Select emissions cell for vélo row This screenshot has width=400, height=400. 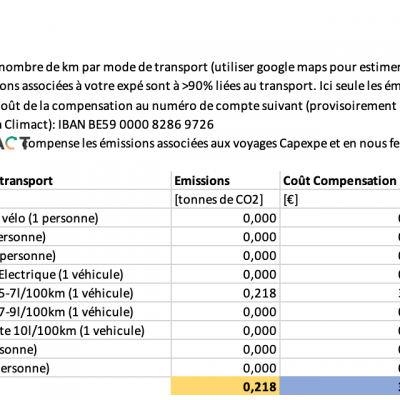point(226,218)
